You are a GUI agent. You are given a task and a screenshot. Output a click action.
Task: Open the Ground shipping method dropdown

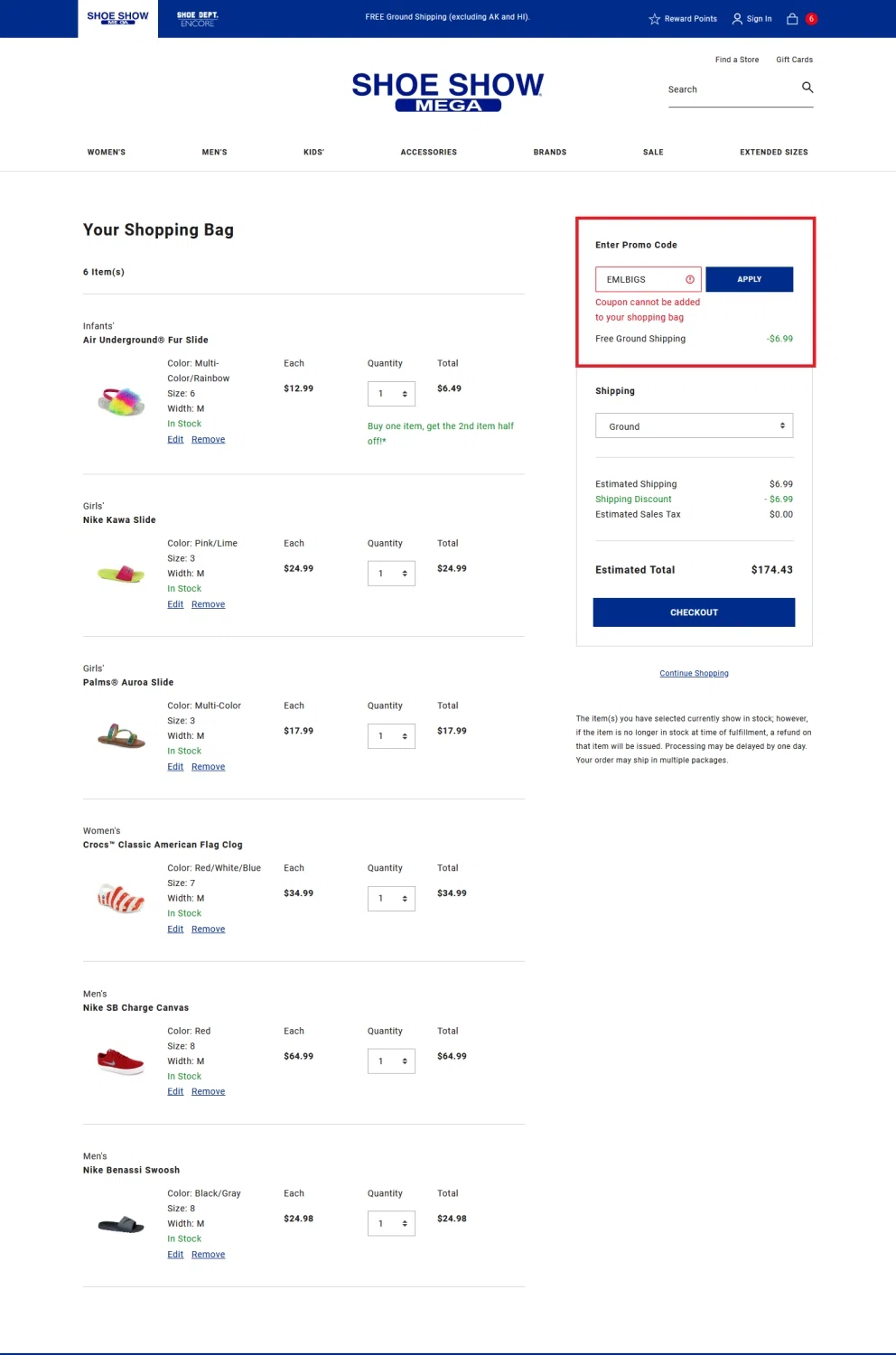tap(694, 425)
